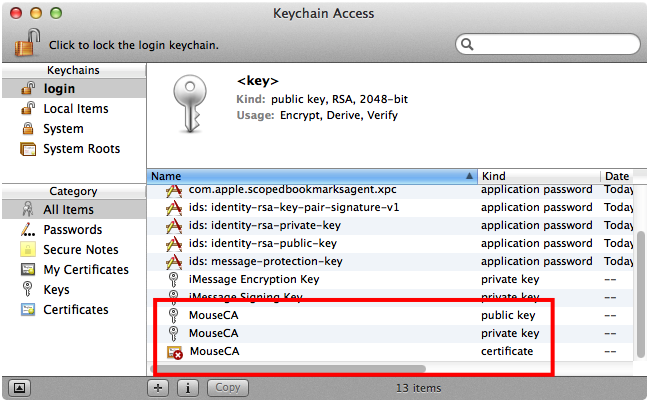Image resolution: width=649 pixels, height=402 pixels.
Task: Click 'private key' kind of iMessage Encryption Key
Action: (510, 279)
